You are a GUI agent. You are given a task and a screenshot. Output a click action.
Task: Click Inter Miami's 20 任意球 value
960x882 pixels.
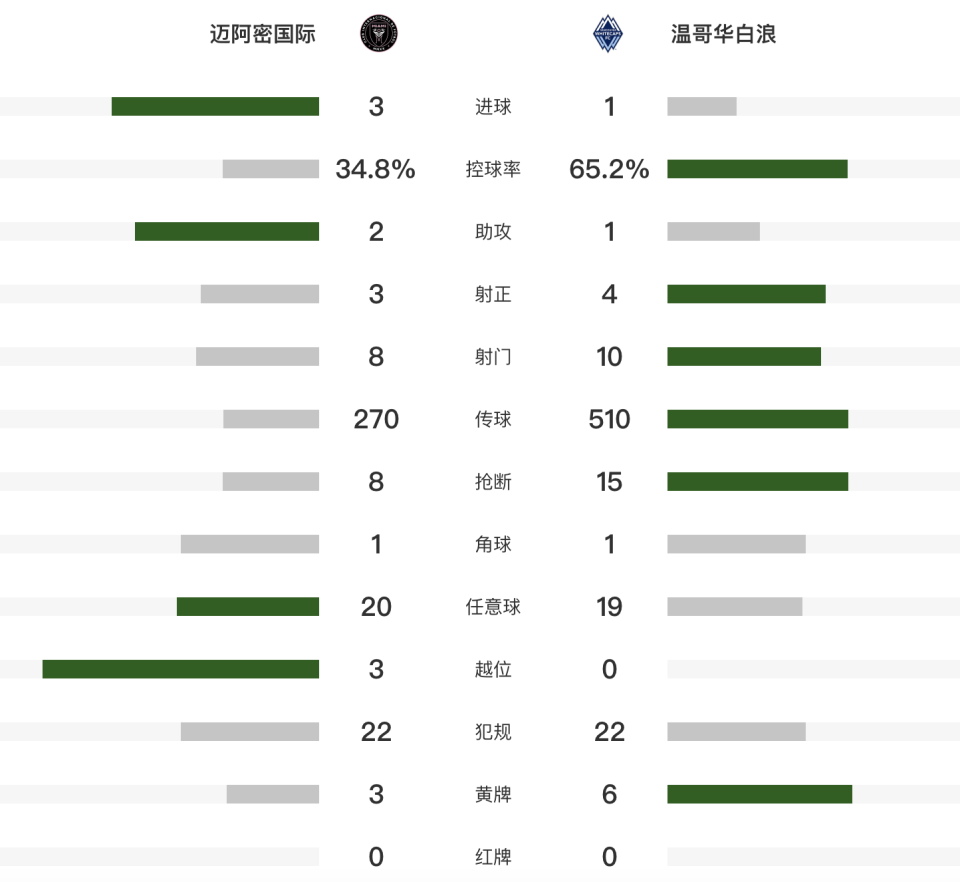point(376,607)
